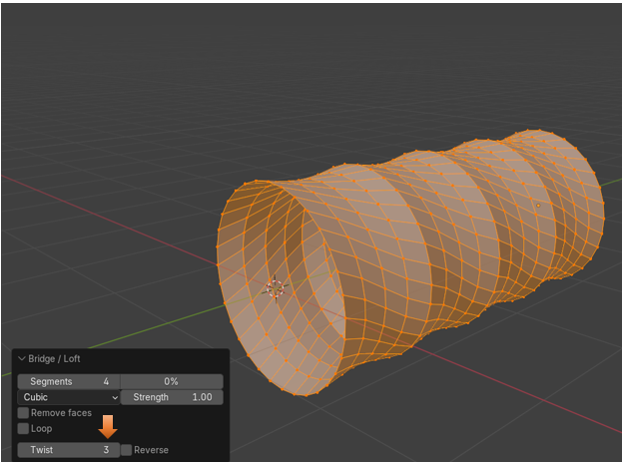Click the Strength 1.00 field
The height and width of the screenshot is (462, 622).
click(x=172, y=397)
